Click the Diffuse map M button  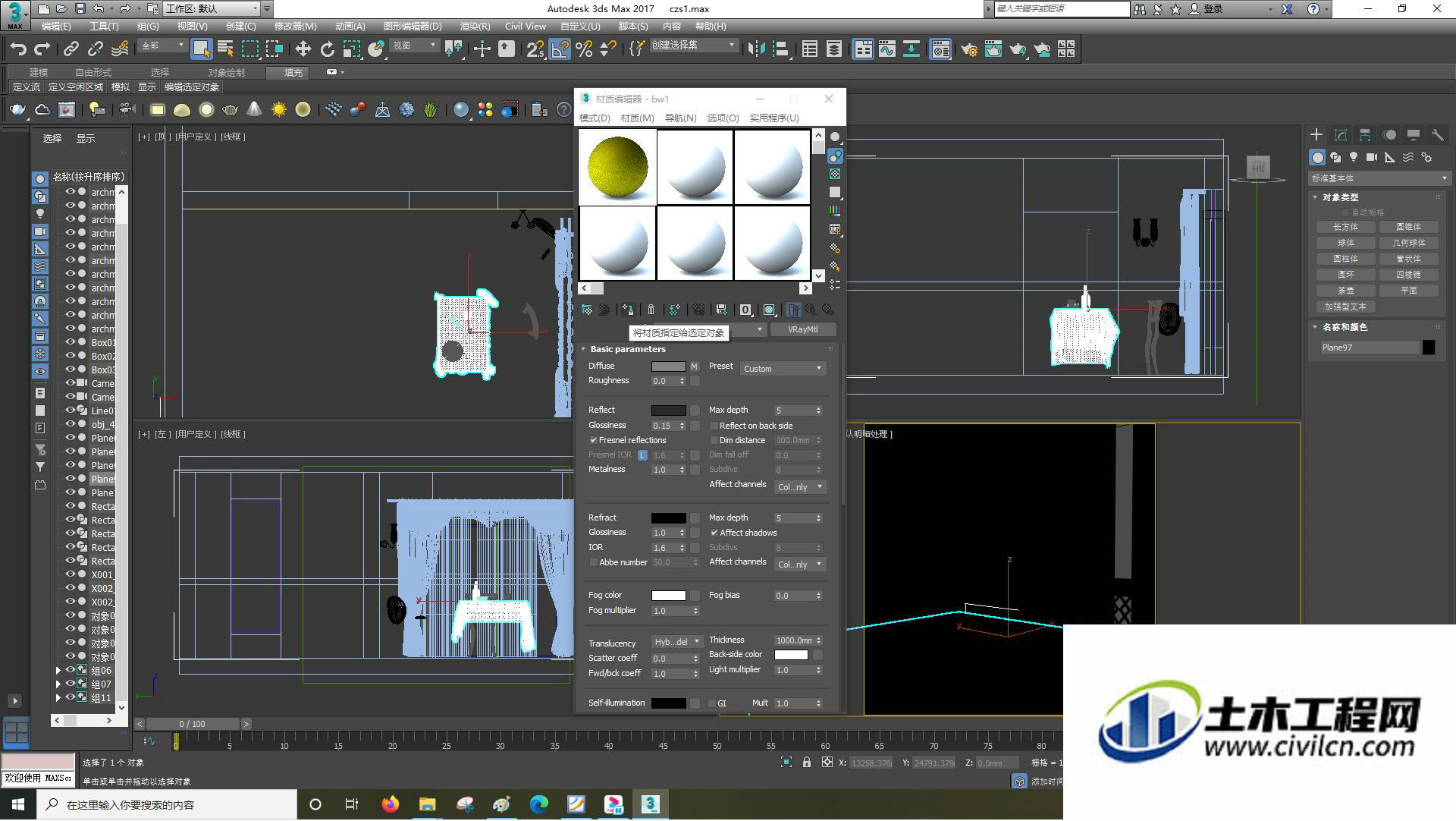pos(694,366)
